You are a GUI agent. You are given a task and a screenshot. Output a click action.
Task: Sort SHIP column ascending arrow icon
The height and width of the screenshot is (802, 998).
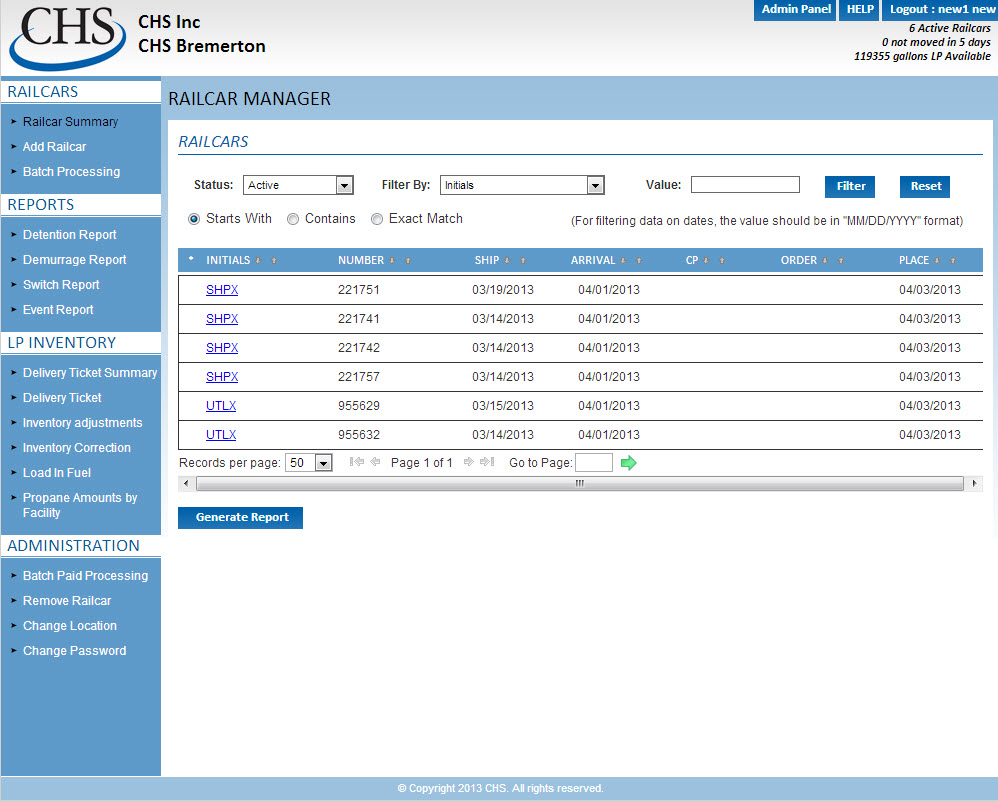pos(523,260)
